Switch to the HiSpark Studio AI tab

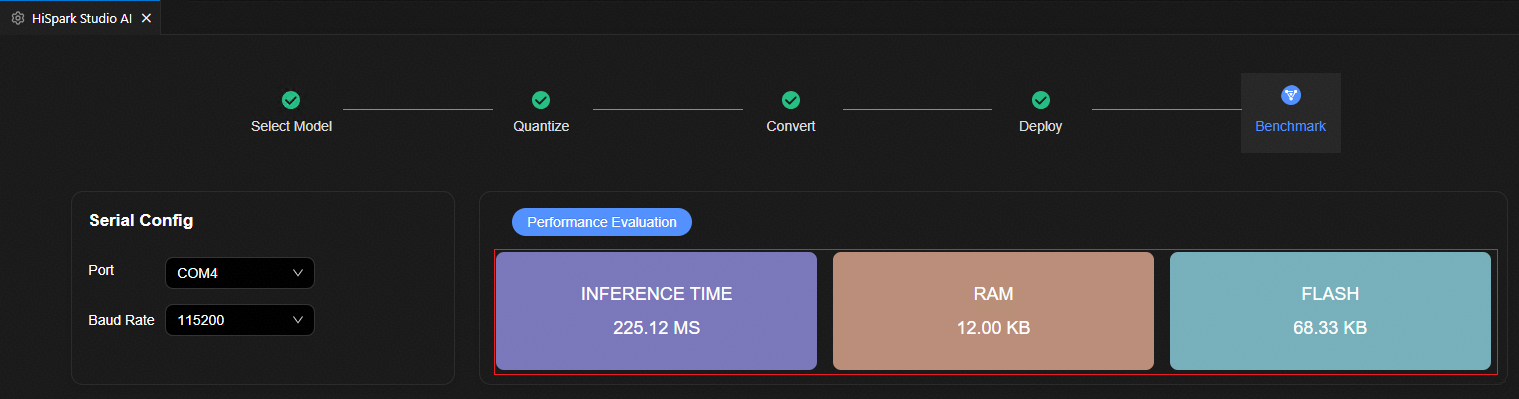(80, 18)
